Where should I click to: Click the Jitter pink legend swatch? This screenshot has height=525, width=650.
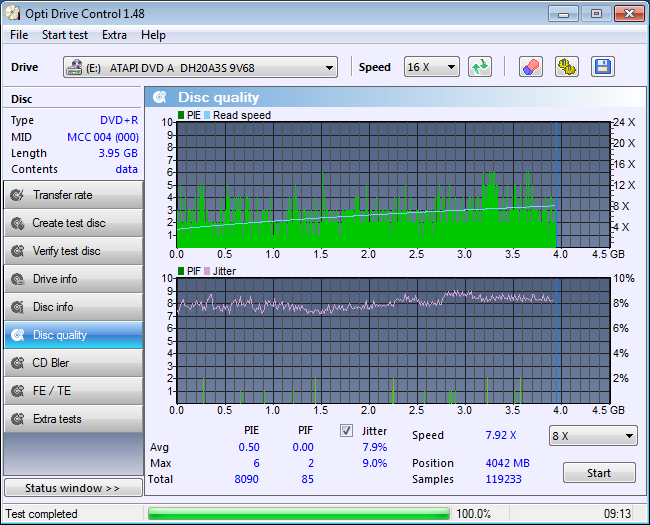[x=207, y=271]
